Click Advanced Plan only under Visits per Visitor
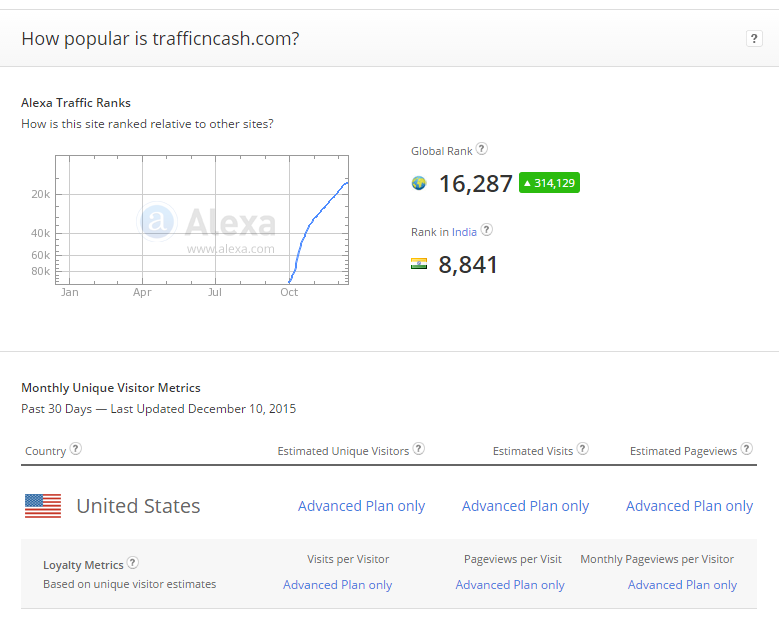Image resolution: width=779 pixels, height=619 pixels. pos(337,585)
